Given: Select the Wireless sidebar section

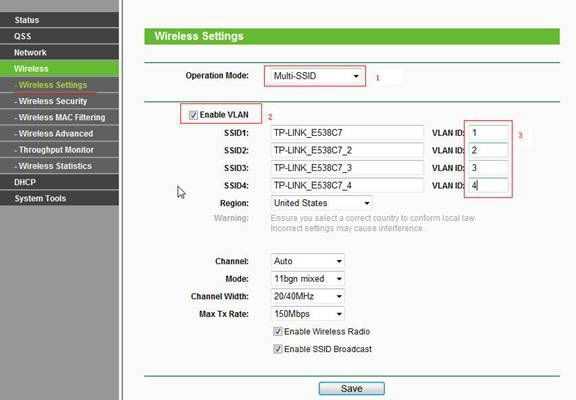Looking at the screenshot, I should (x=59, y=68).
